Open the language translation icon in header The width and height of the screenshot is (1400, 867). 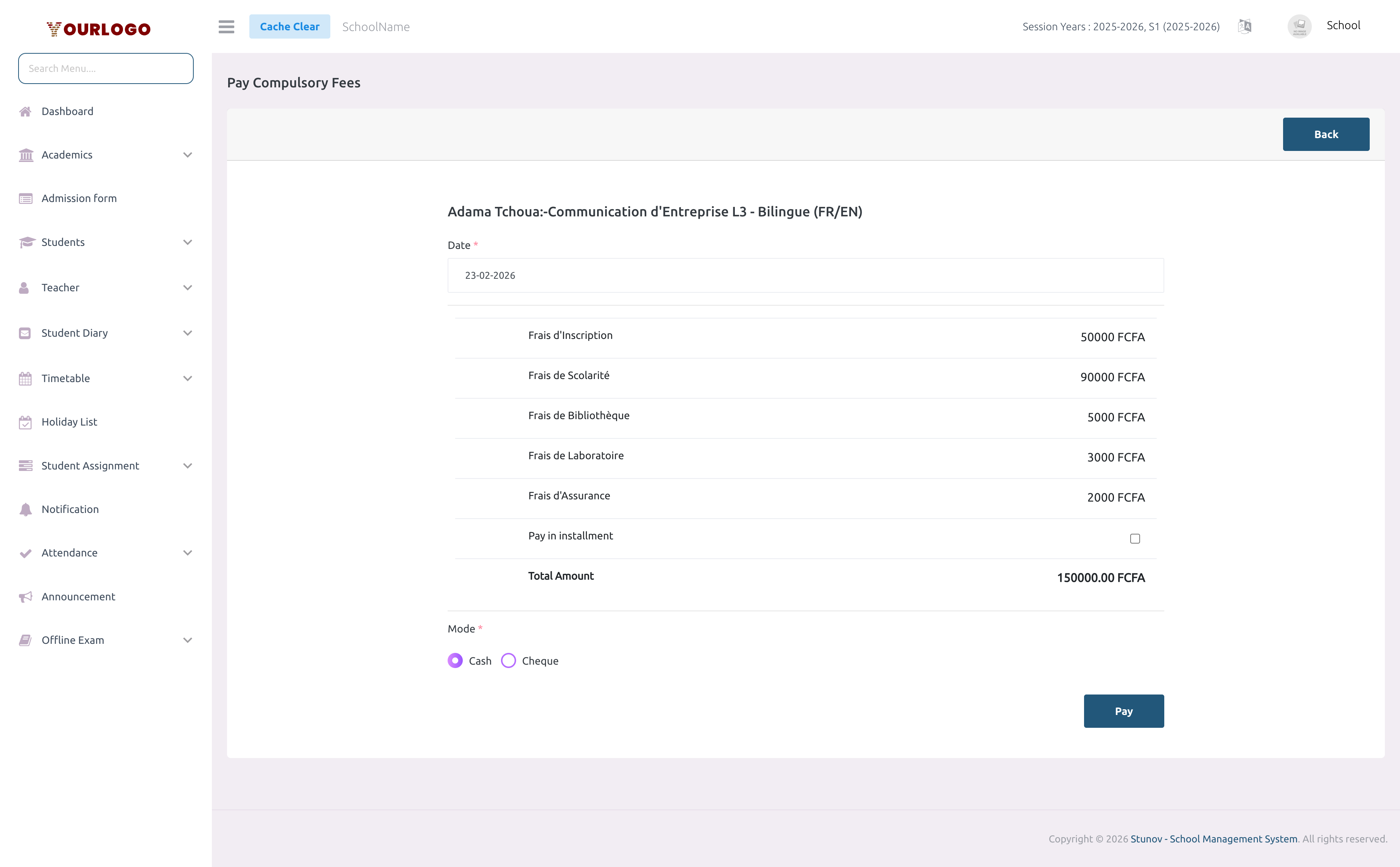1244,26
